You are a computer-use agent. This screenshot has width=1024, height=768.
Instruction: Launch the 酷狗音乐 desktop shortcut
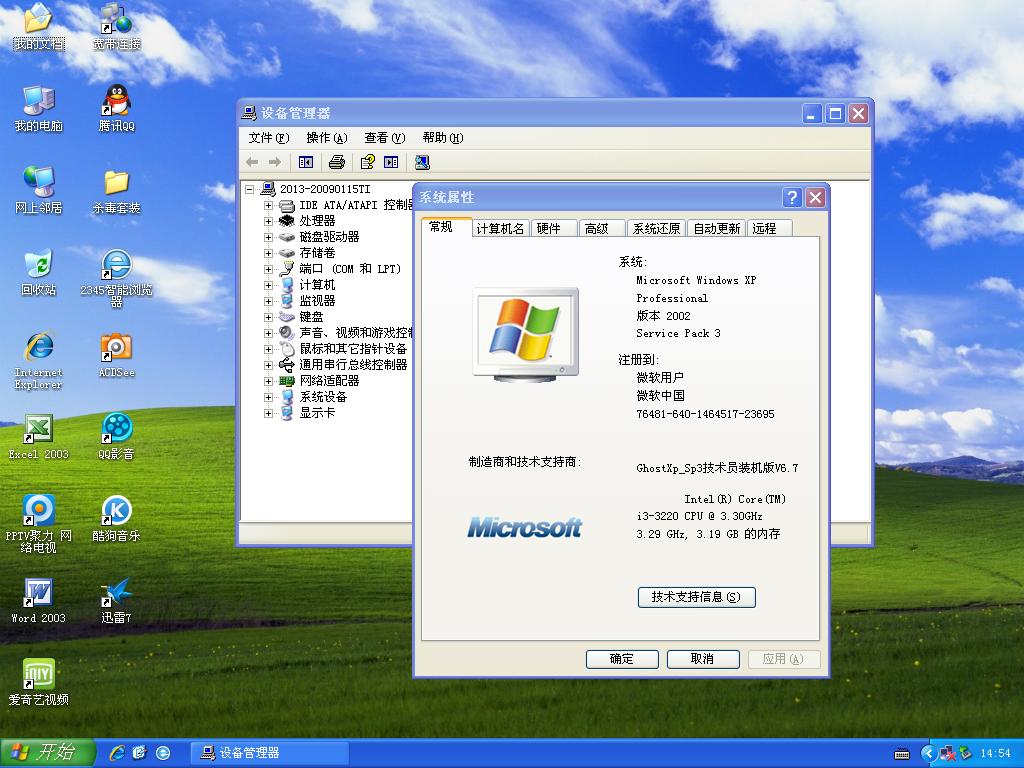[116, 519]
